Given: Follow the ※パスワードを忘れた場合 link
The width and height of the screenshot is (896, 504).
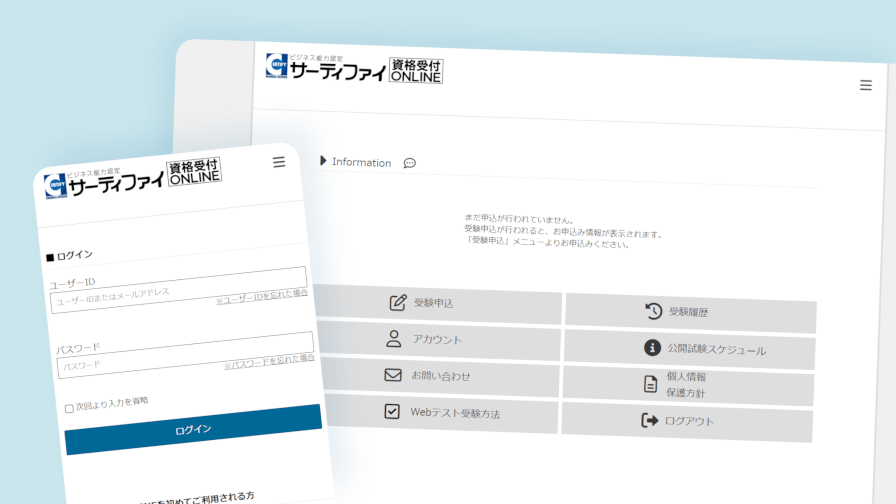Looking at the screenshot, I should 269,362.
